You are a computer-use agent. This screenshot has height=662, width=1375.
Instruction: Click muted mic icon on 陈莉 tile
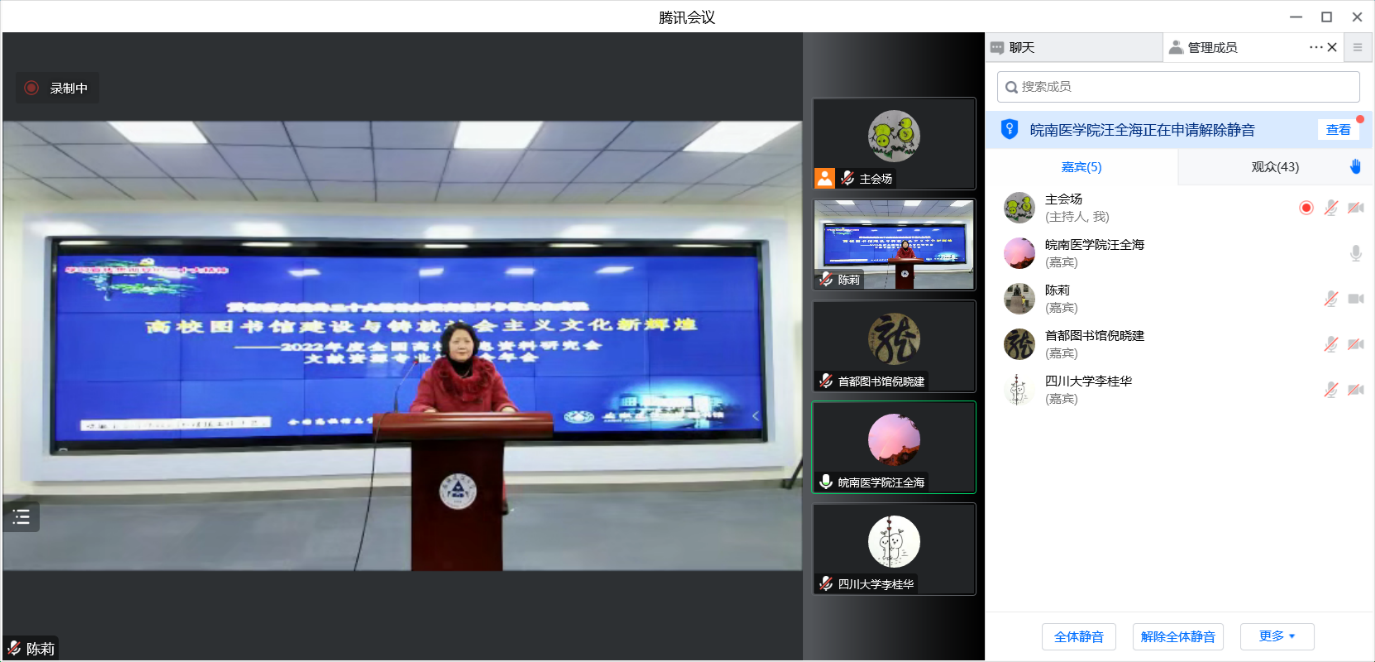(826, 280)
